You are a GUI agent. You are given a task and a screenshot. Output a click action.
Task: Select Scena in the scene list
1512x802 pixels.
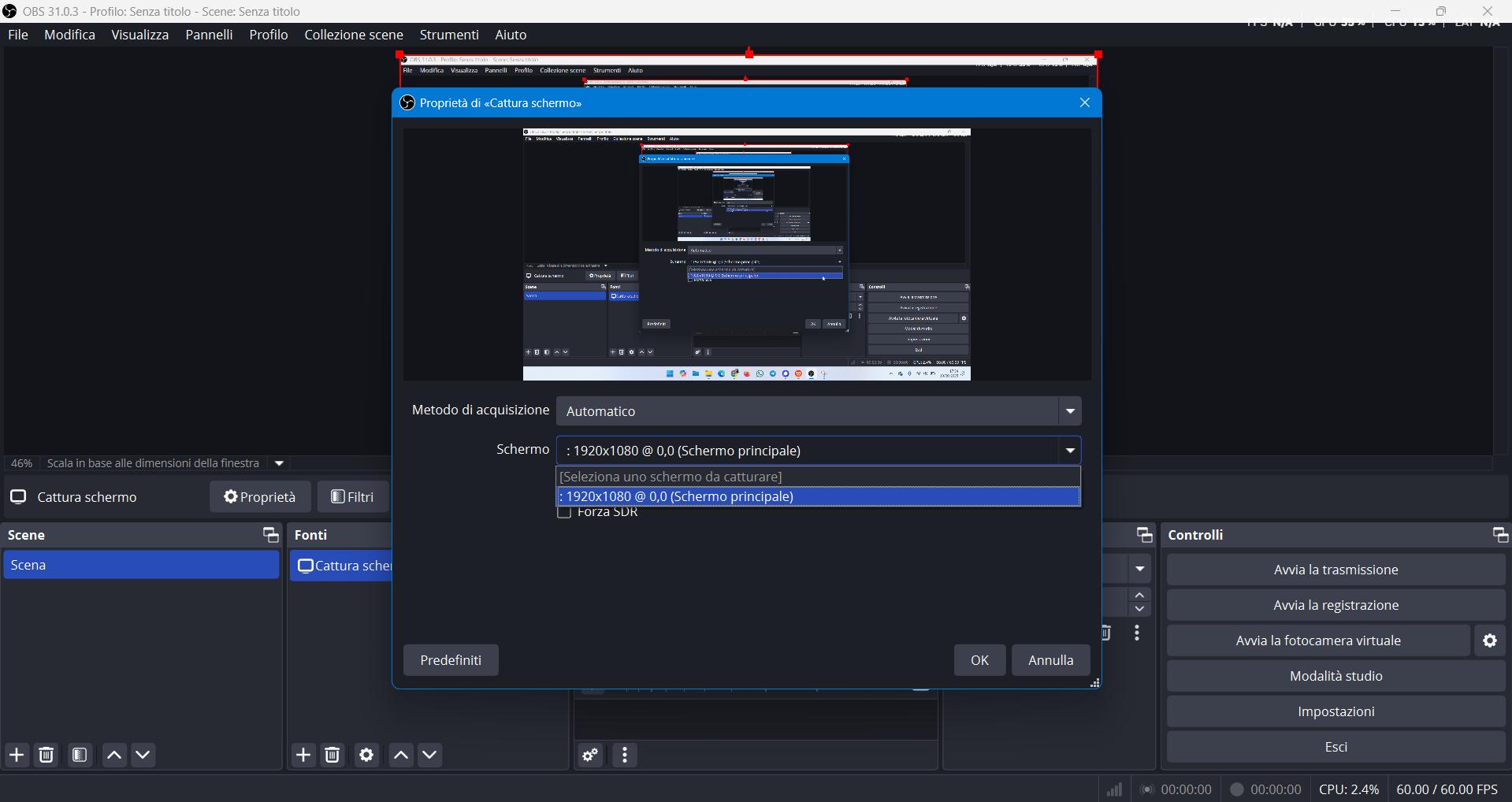tap(142, 565)
